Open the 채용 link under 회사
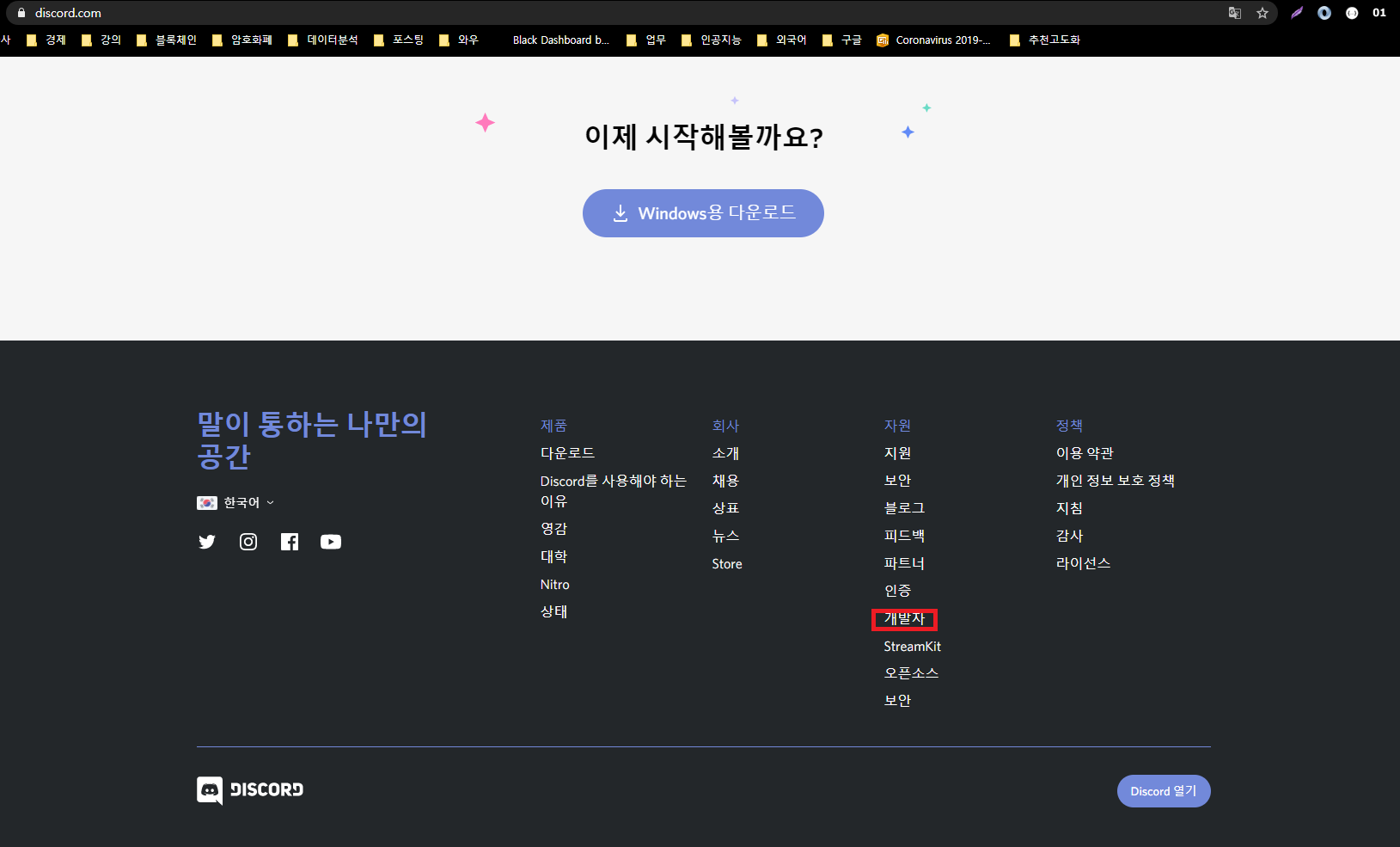Viewport: 1400px width, 847px height. [726, 481]
